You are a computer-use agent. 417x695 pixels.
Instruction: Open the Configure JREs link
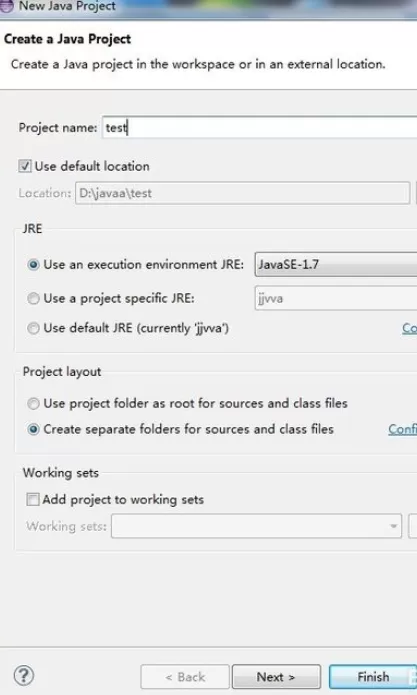click(x=409, y=328)
